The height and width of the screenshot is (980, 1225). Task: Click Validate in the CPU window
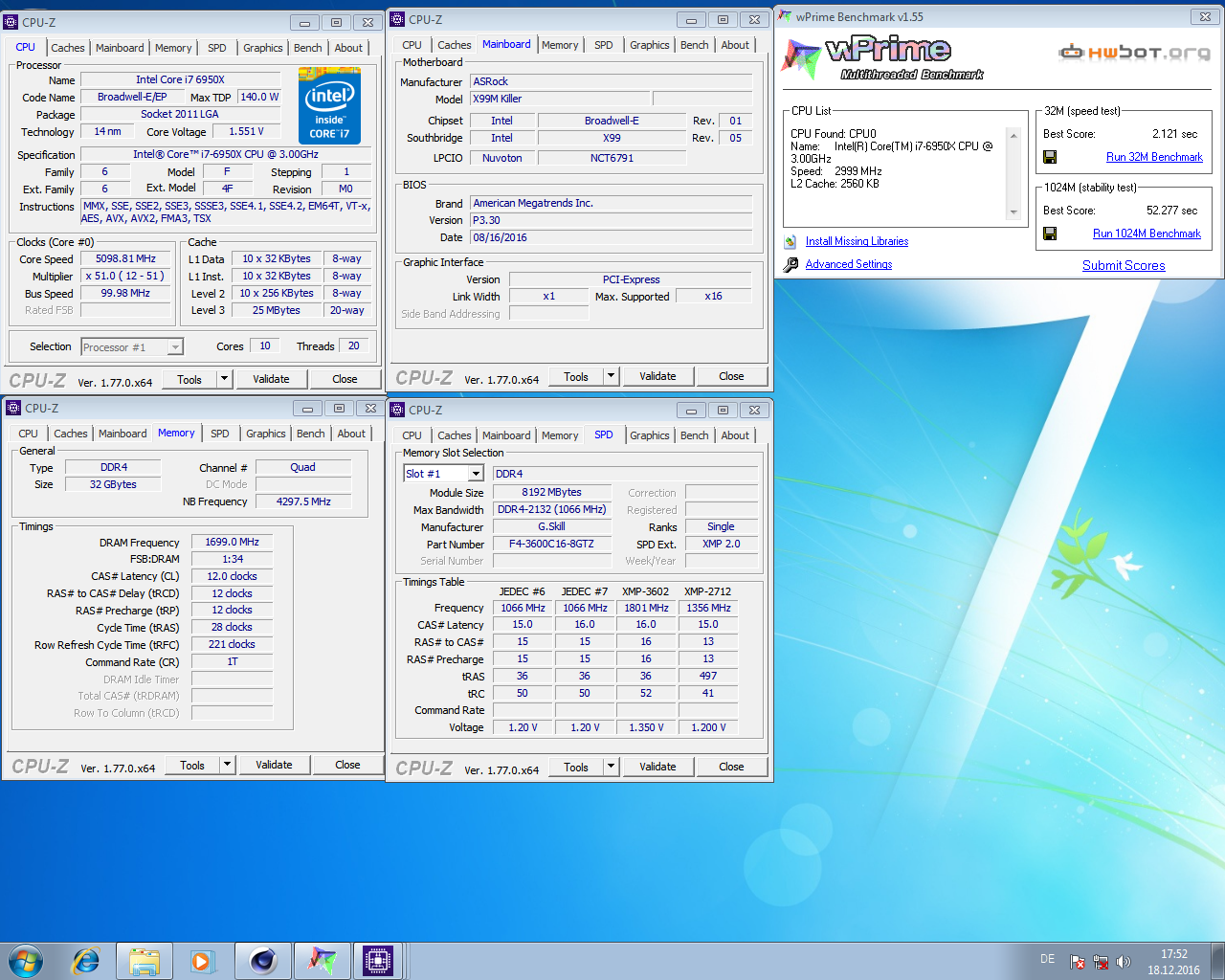[271, 379]
